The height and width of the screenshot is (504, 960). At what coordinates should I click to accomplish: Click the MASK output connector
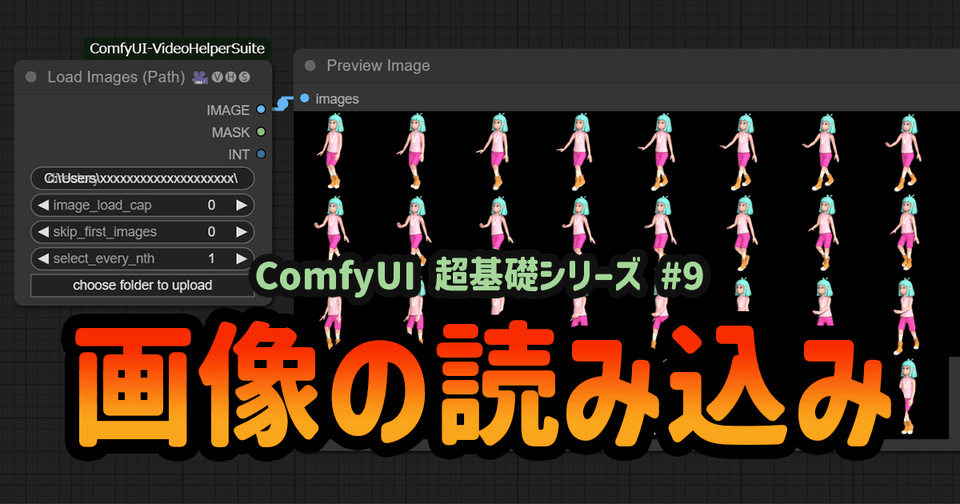261,132
